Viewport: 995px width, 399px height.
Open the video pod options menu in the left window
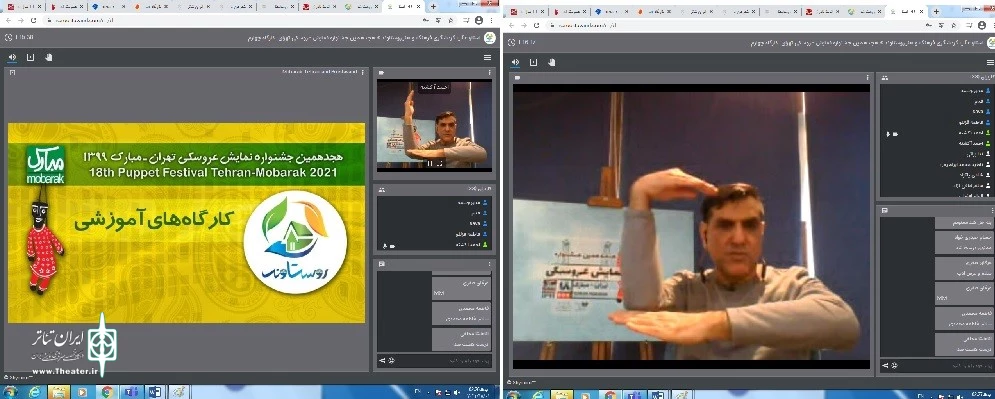[x=489, y=73]
